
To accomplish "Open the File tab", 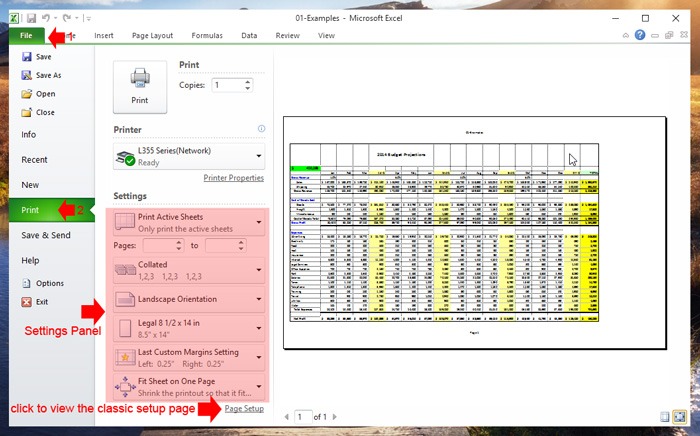I will tap(26, 35).
